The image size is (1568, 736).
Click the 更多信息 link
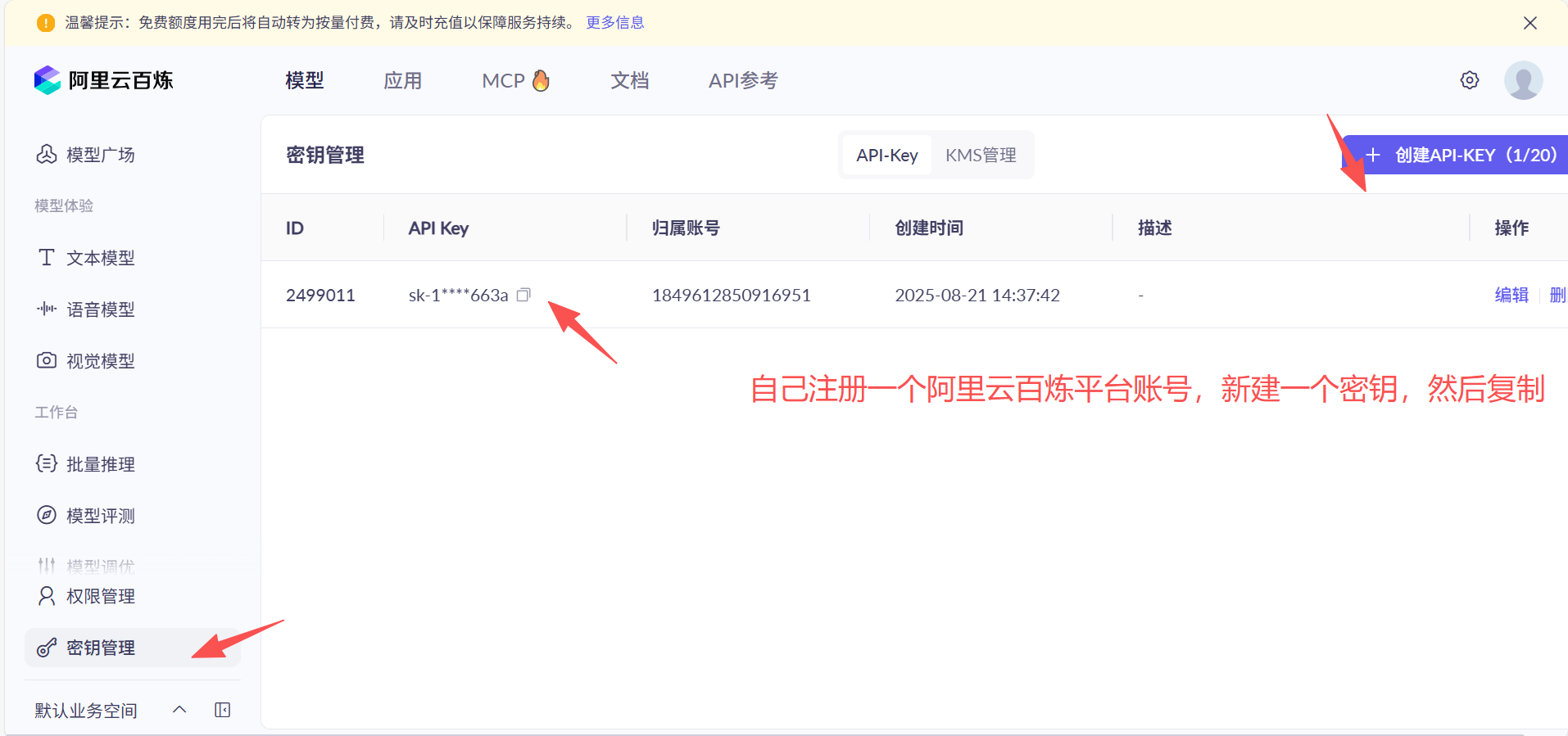coord(615,23)
